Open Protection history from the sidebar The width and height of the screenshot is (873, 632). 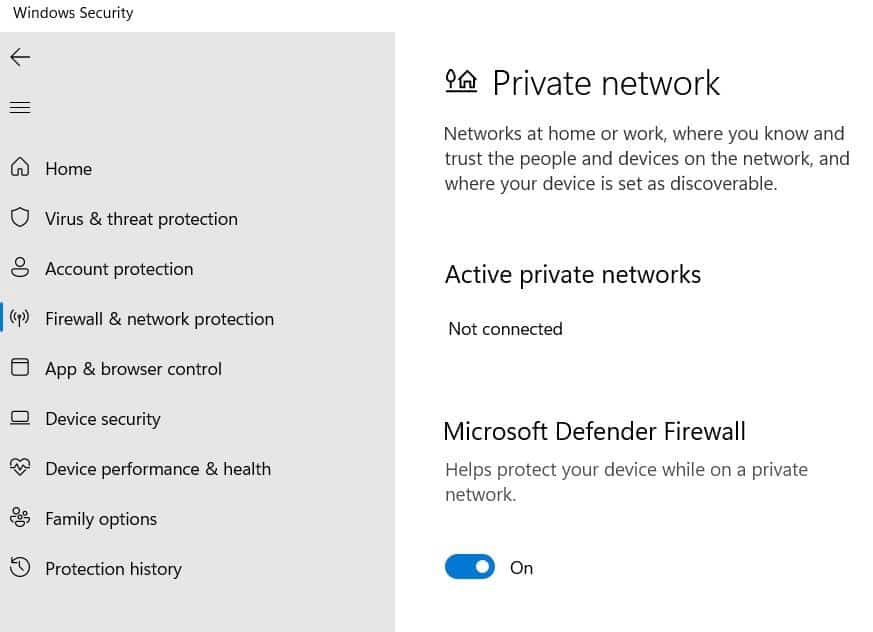[113, 568]
